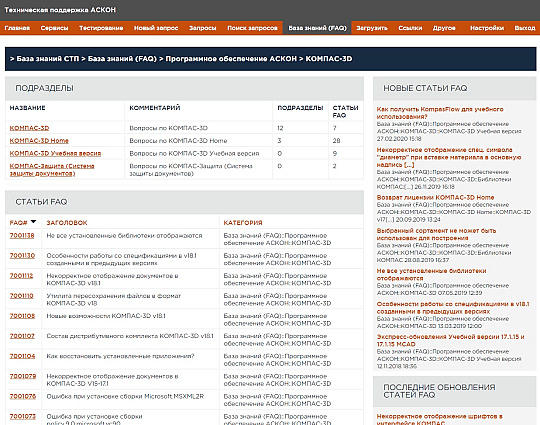Click Выход to log out
540x425 pixels.
pos(525,28)
